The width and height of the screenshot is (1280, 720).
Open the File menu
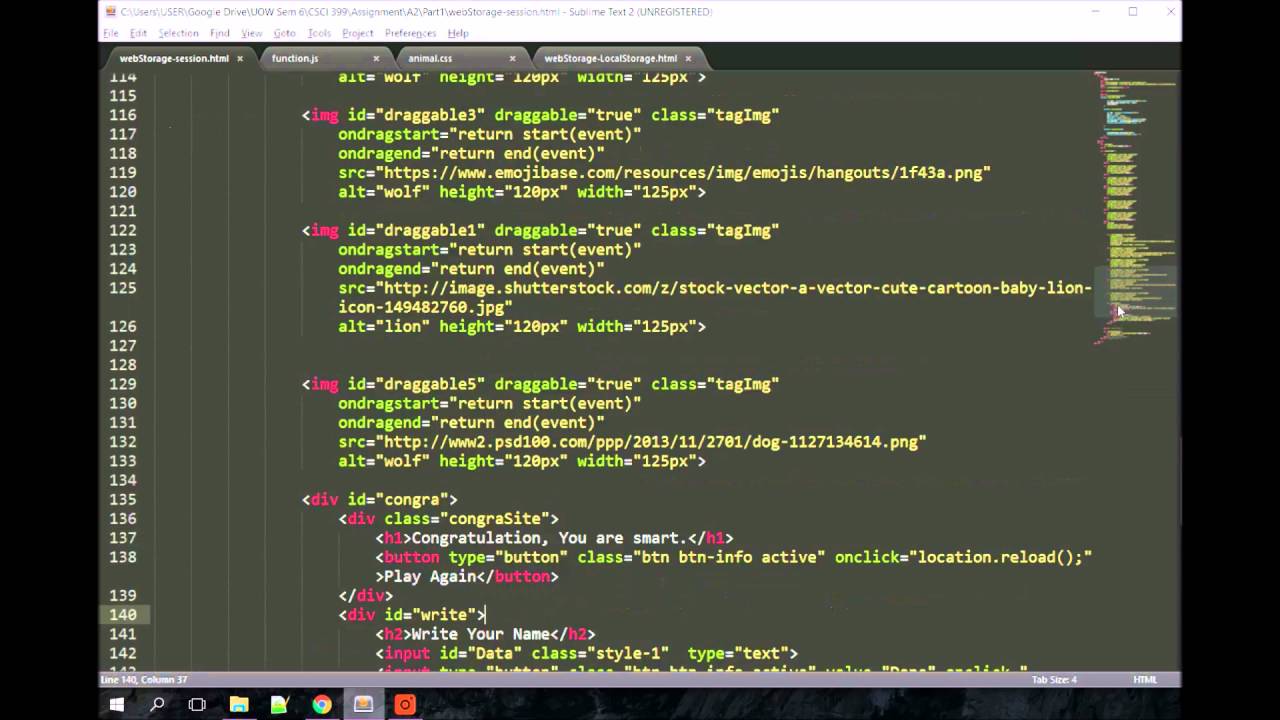click(x=111, y=33)
